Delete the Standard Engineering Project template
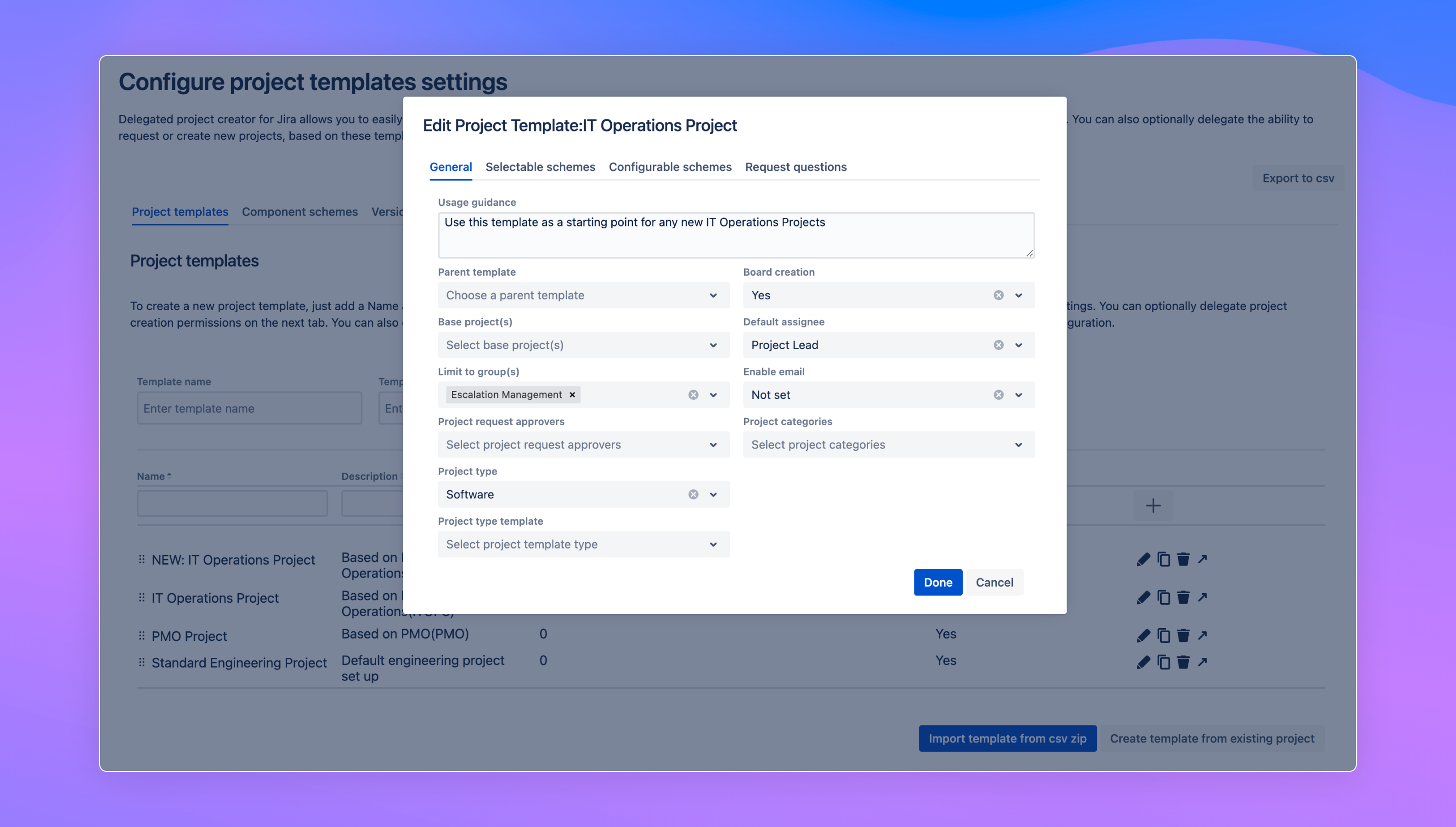Image resolution: width=1456 pixels, height=827 pixels. [1183, 662]
